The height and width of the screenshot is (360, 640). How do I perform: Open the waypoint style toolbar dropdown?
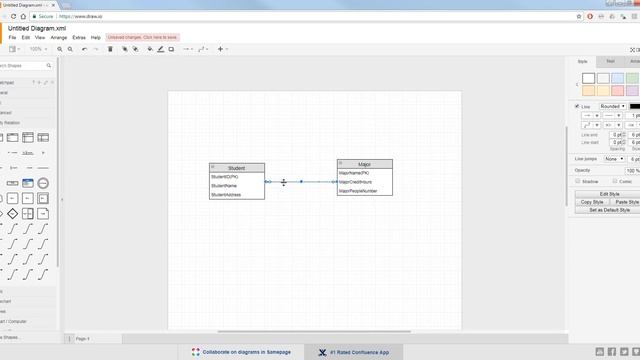pyautogui.click(x=203, y=49)
